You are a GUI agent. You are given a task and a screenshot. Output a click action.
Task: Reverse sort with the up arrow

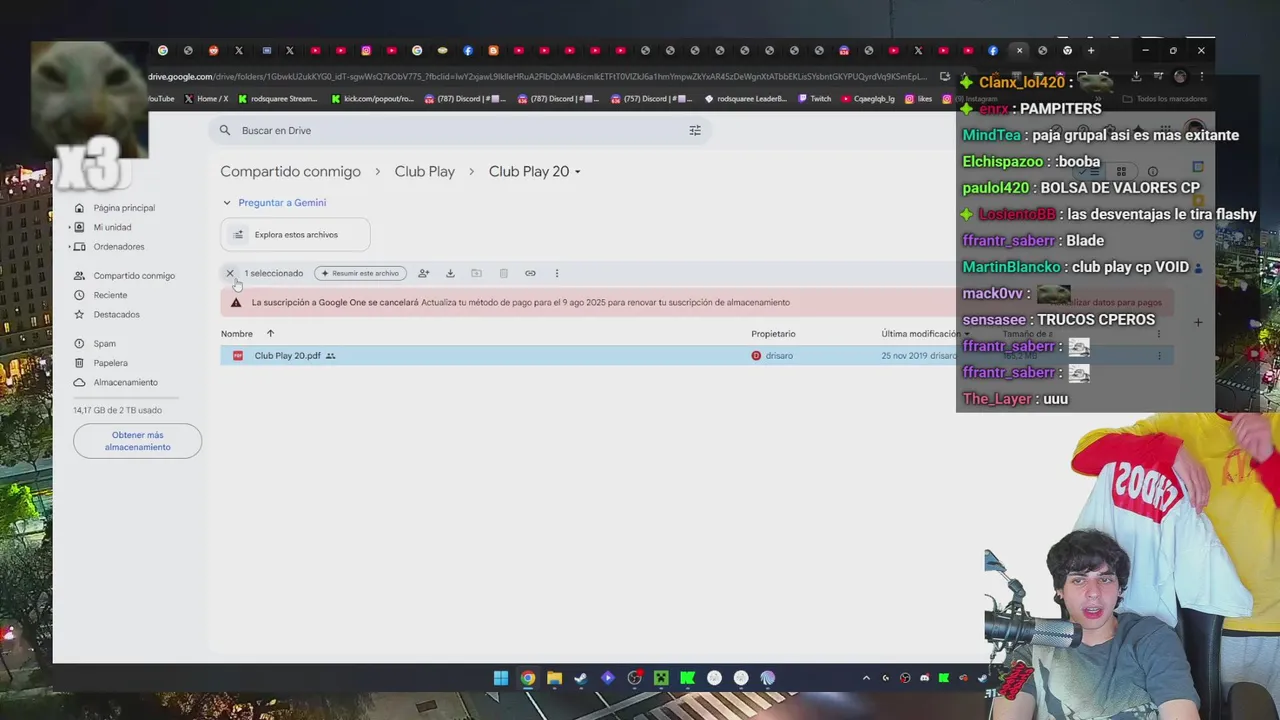pos(270,334)
